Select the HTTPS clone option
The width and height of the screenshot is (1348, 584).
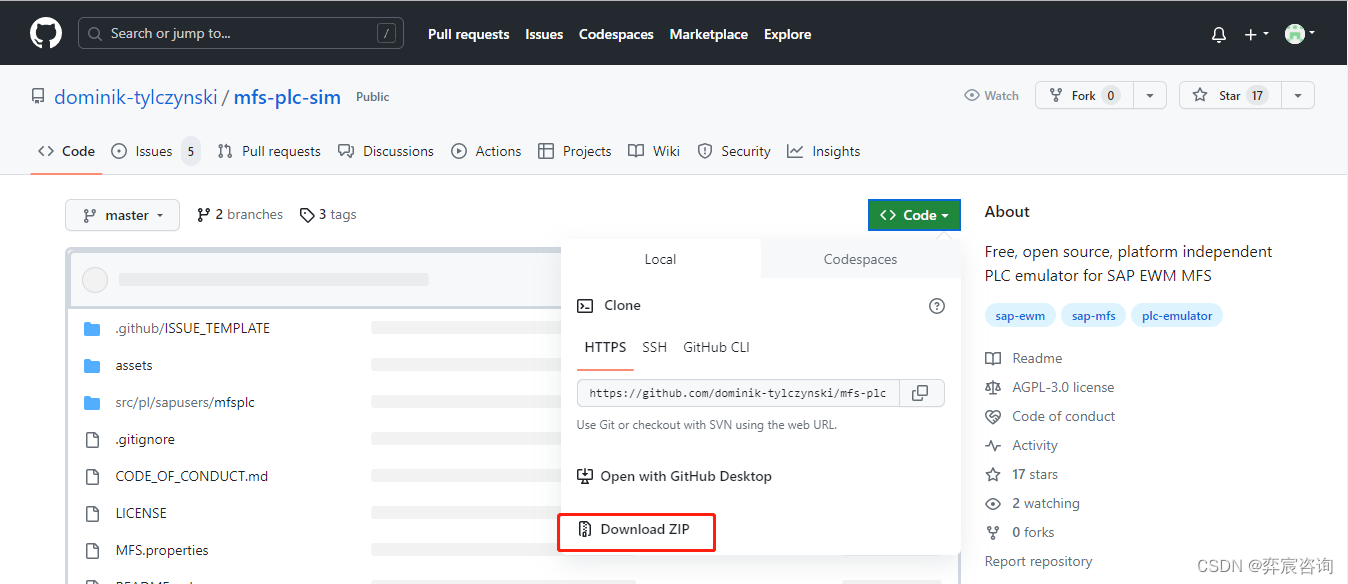[605, 348]
